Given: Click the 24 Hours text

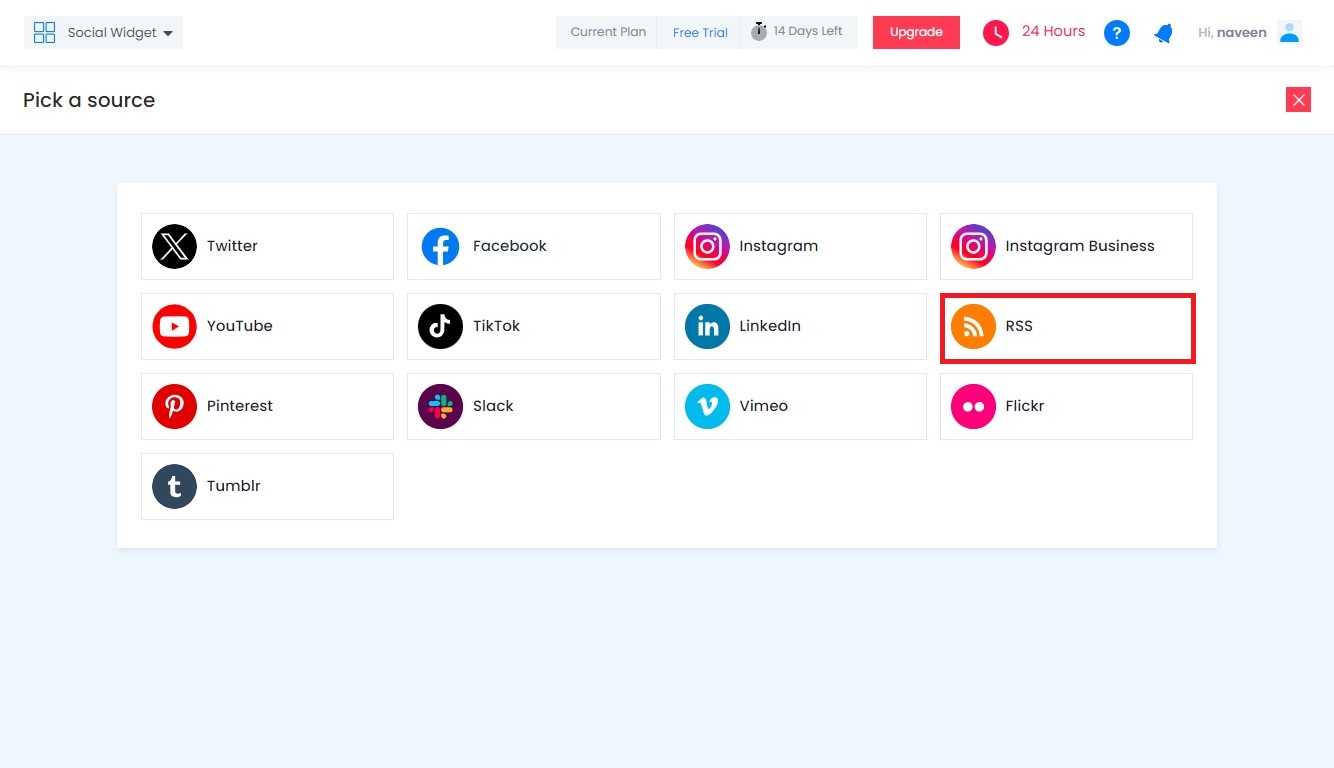Looking at the screenshot, I should point(1053,31).
